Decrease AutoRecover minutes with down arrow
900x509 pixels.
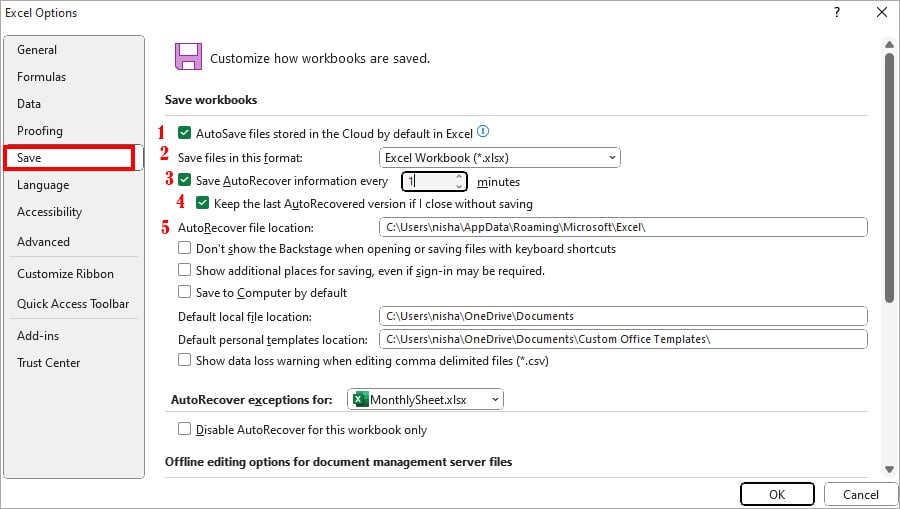459,186
